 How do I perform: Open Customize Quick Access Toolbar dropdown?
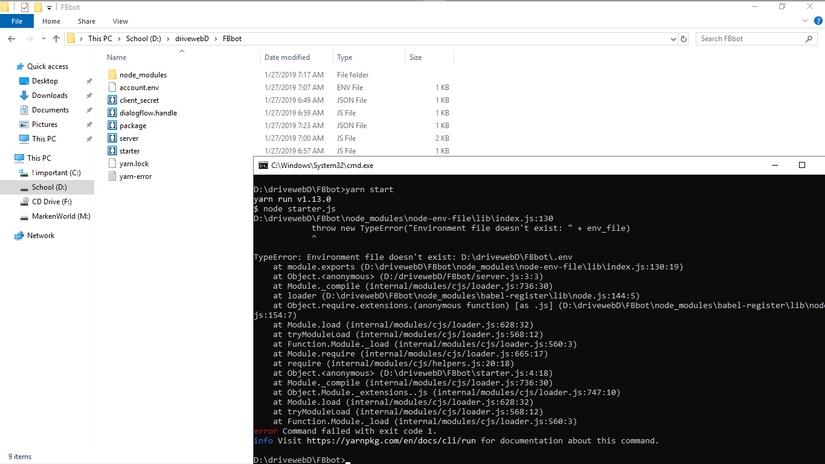coord(49,7)
